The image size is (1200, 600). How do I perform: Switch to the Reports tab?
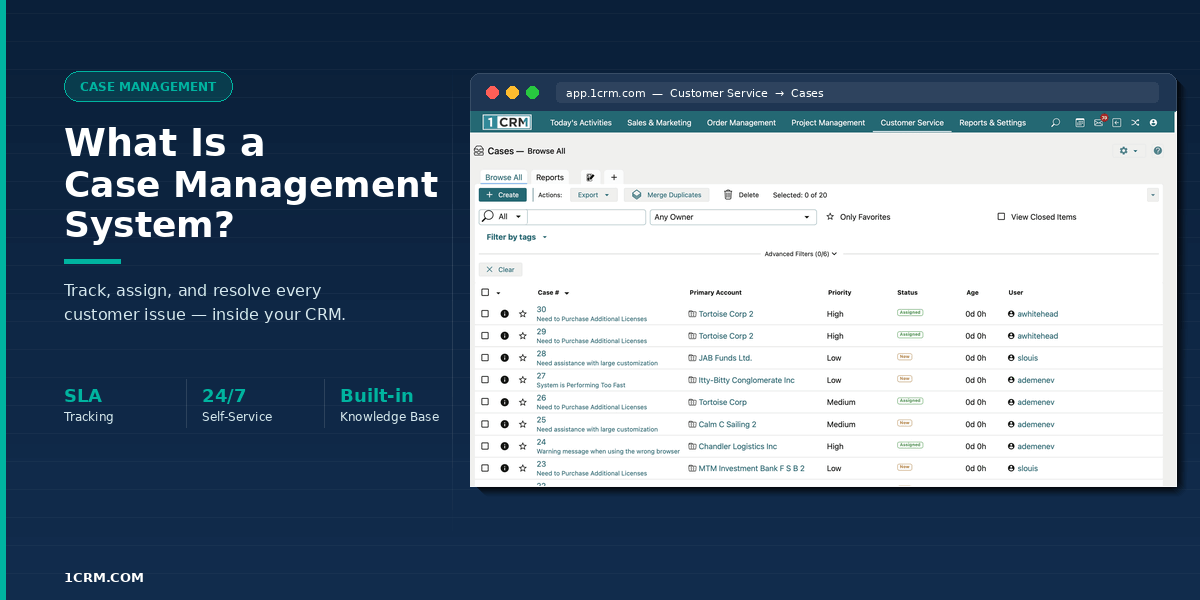550,177
